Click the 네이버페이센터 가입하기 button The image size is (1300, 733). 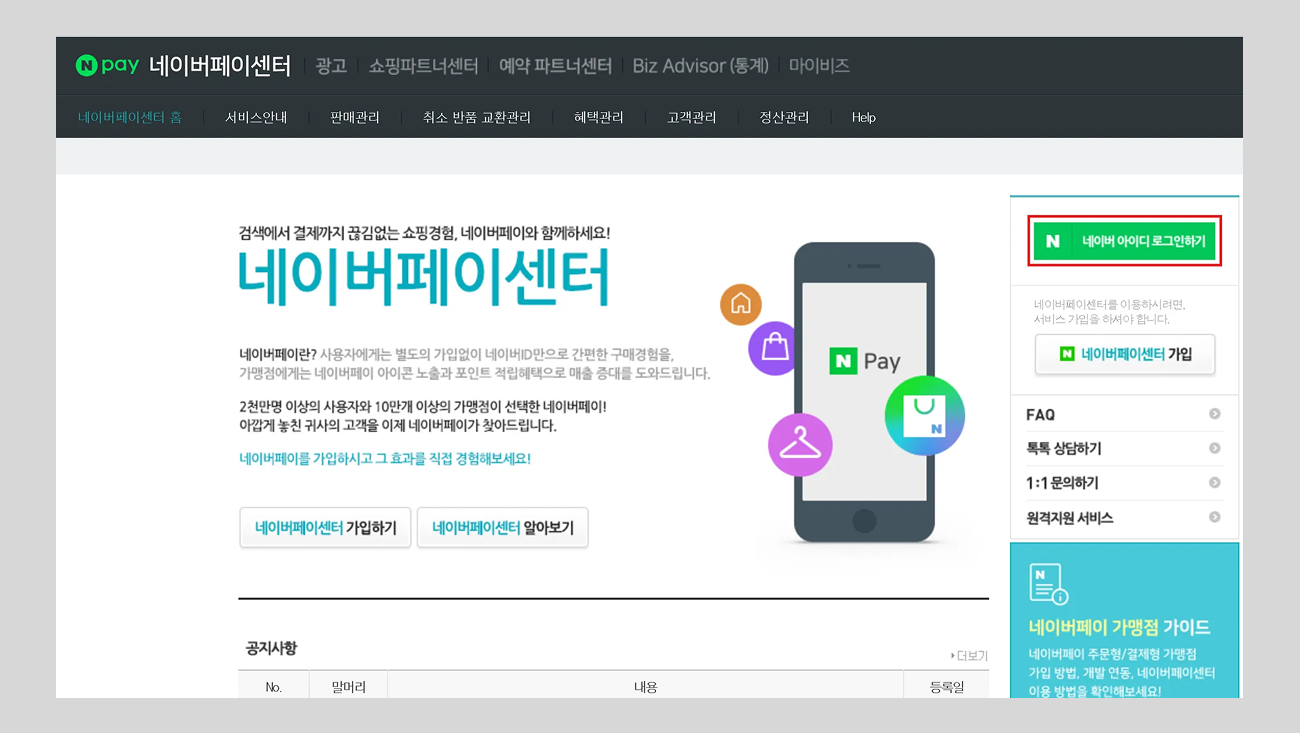click(325, 528)
